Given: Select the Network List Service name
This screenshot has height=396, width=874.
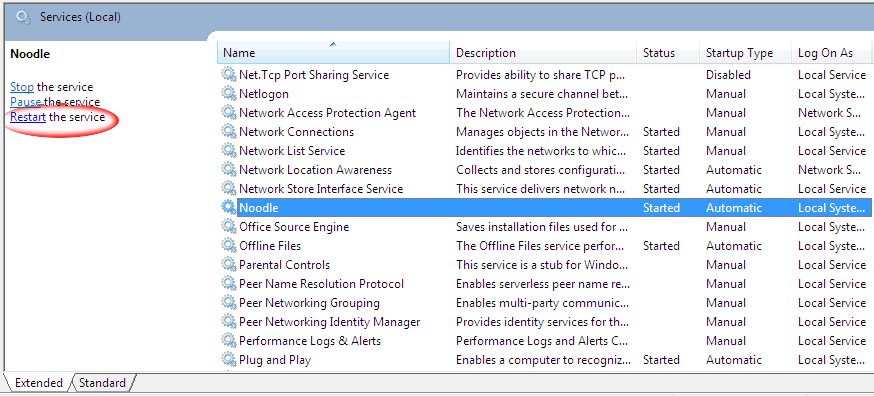Looking at the screenshot, I should [292, 151].
